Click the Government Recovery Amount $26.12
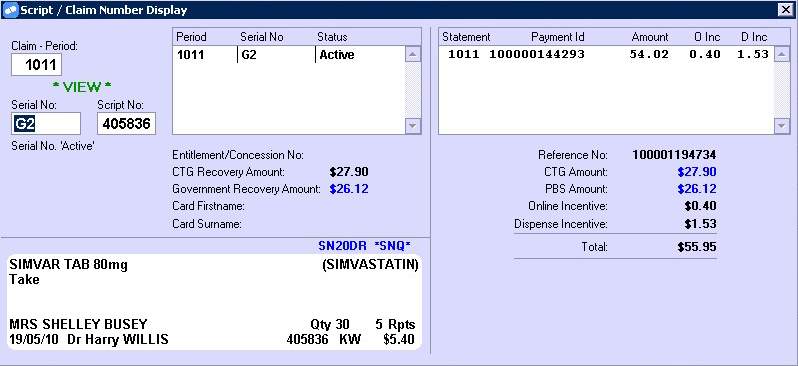Image resolution: width=798 pixels, height=366 pixels. point(349,189)
